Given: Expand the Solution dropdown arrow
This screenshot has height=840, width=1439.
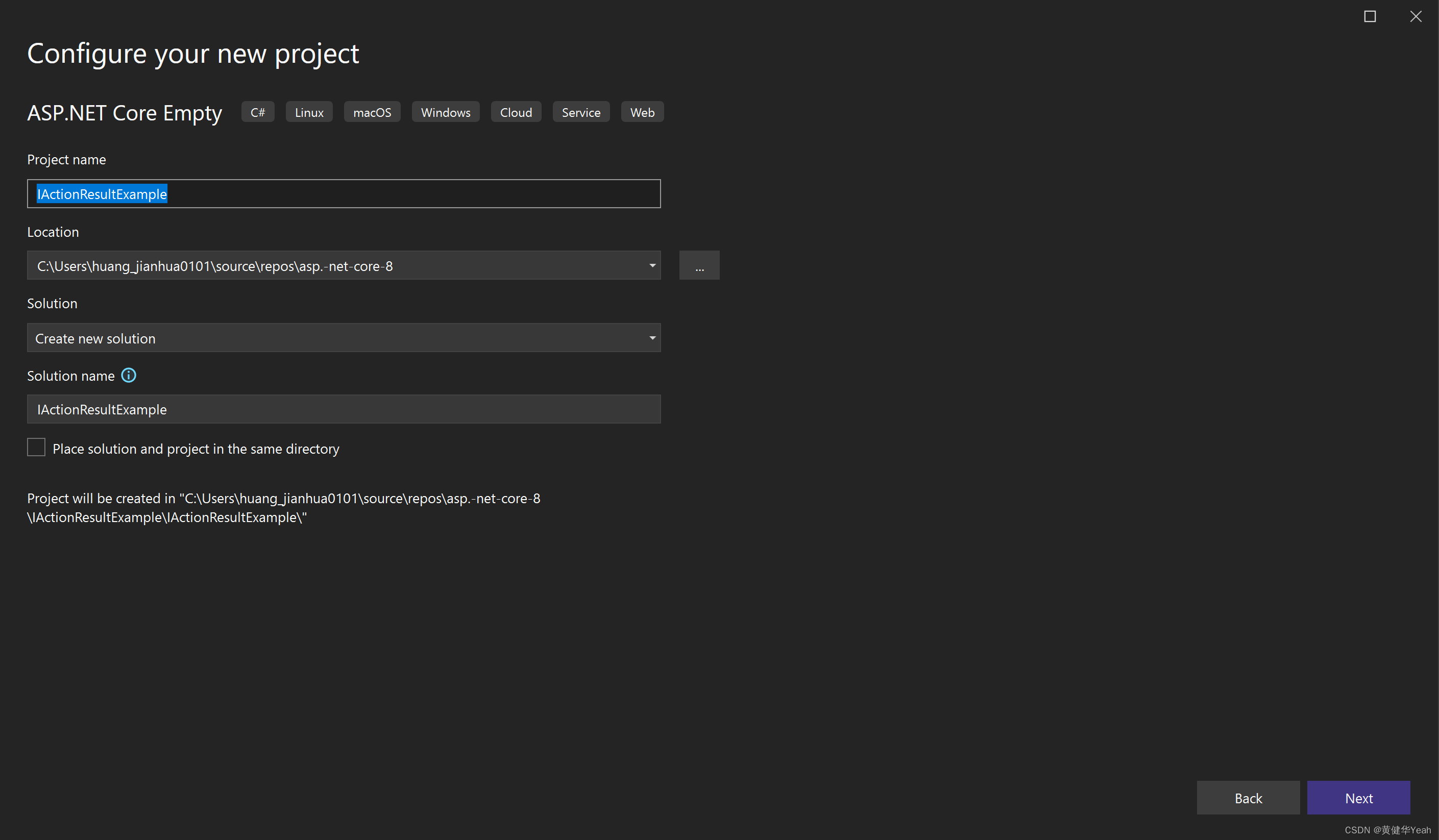Looking at the screenshot, I should (x=652, y=338).
